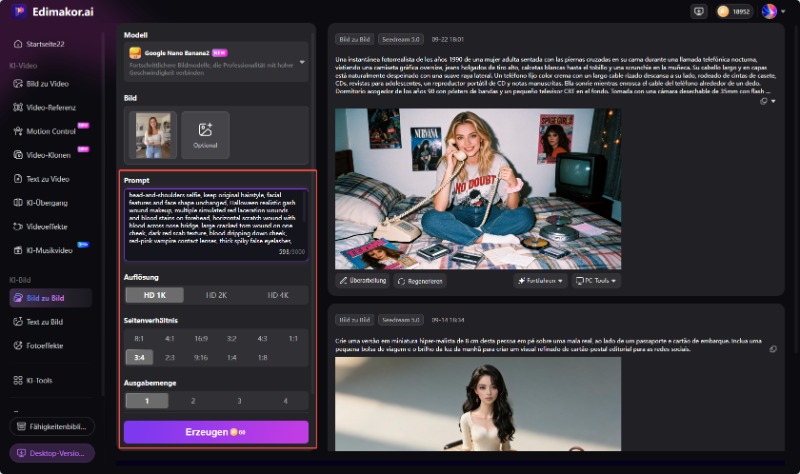Click the Bild zu Bild sidebar icon
The width and height of the screenshot is (800, 474).
pos(18,298)
